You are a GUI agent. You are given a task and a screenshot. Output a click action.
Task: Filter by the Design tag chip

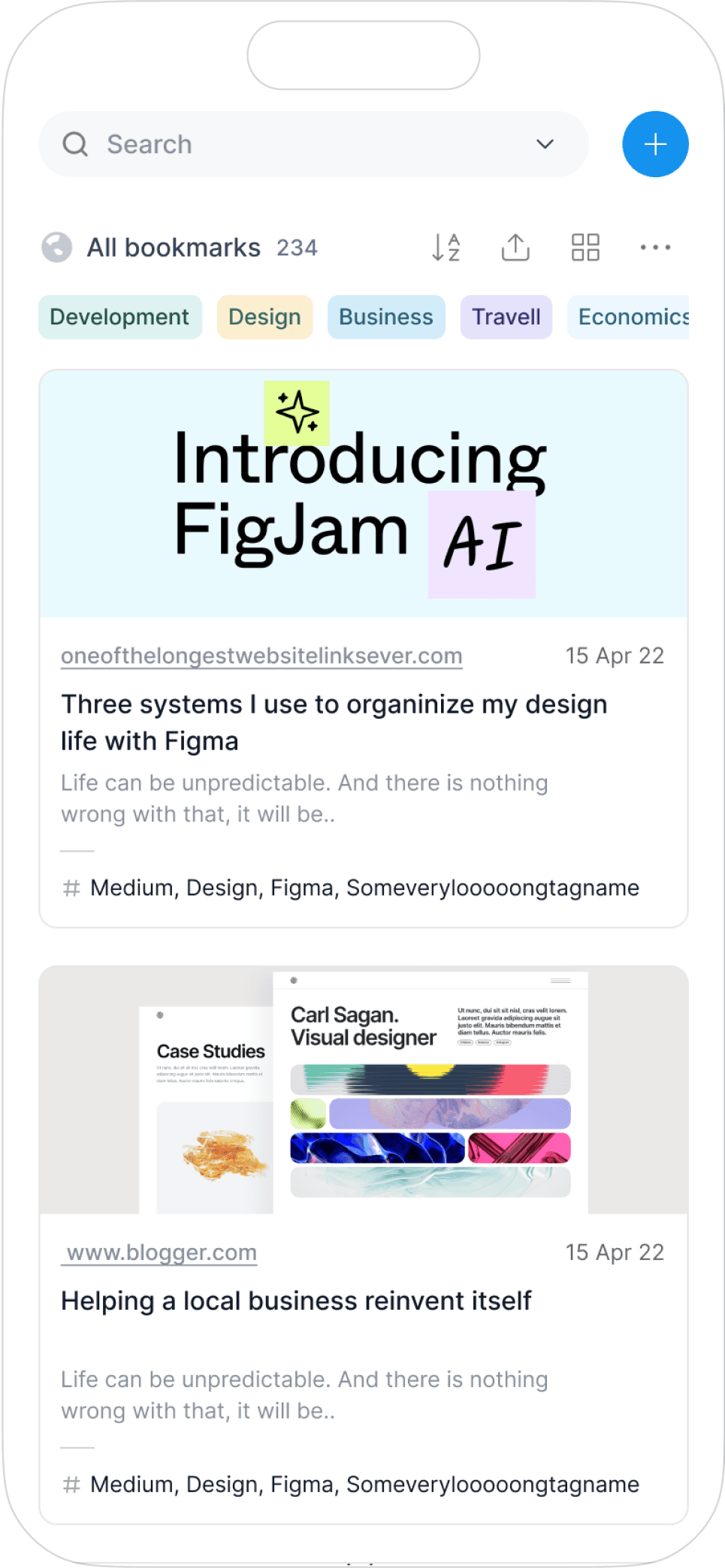[264, 317]
